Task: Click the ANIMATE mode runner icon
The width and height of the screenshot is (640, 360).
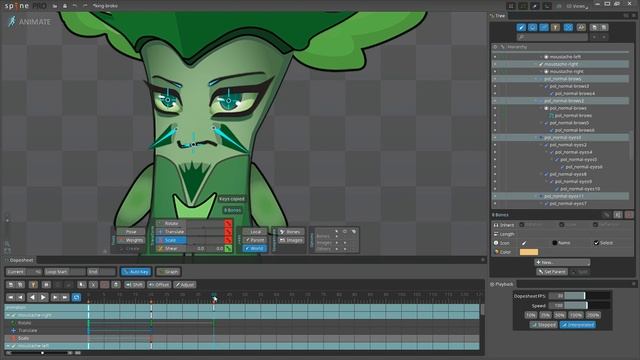Action: pyautogui.click(x=12, y=22)
